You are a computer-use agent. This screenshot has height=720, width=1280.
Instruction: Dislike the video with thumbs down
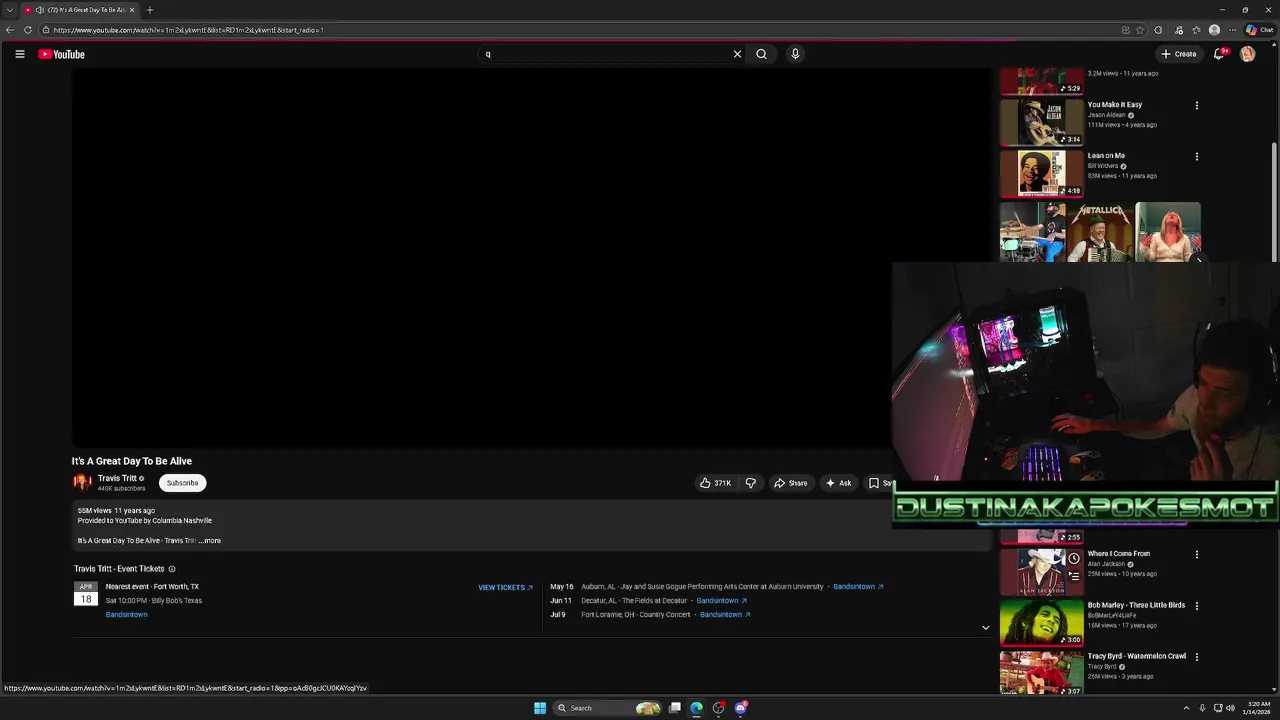click(750, 483)
